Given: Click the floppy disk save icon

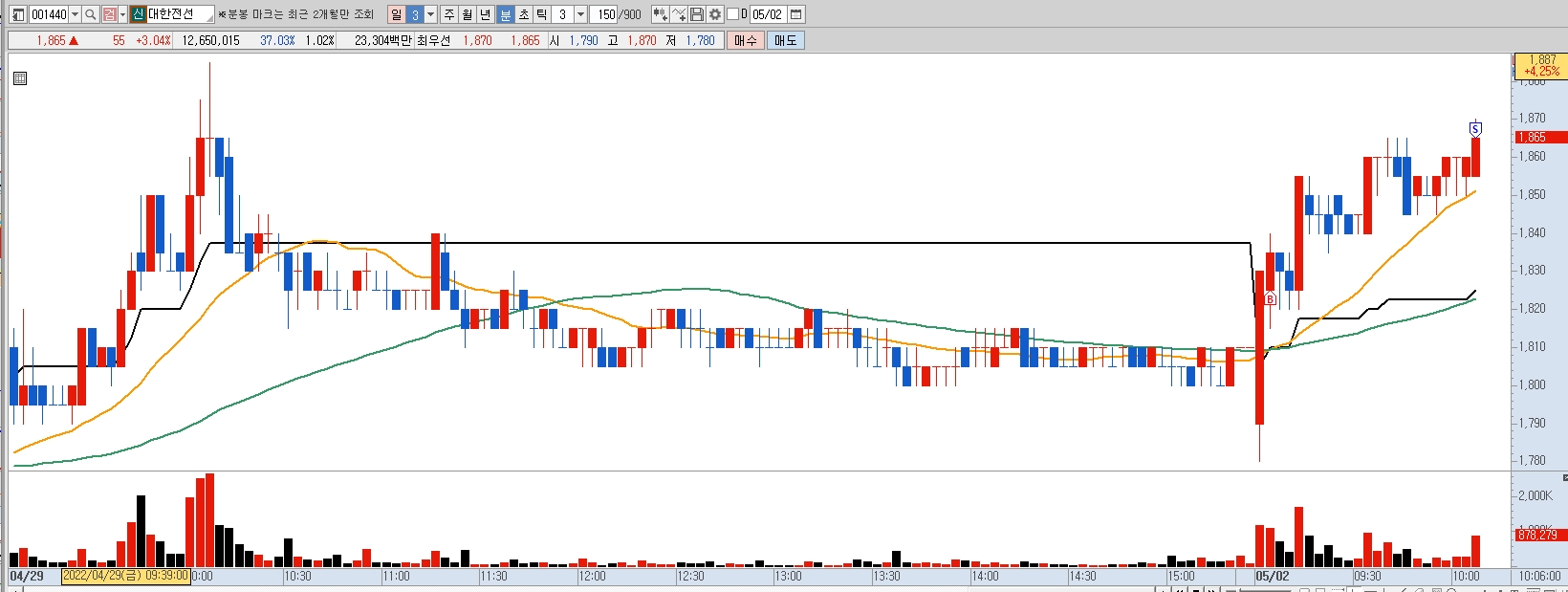Looking at the screenshot, I should (696, 14).
